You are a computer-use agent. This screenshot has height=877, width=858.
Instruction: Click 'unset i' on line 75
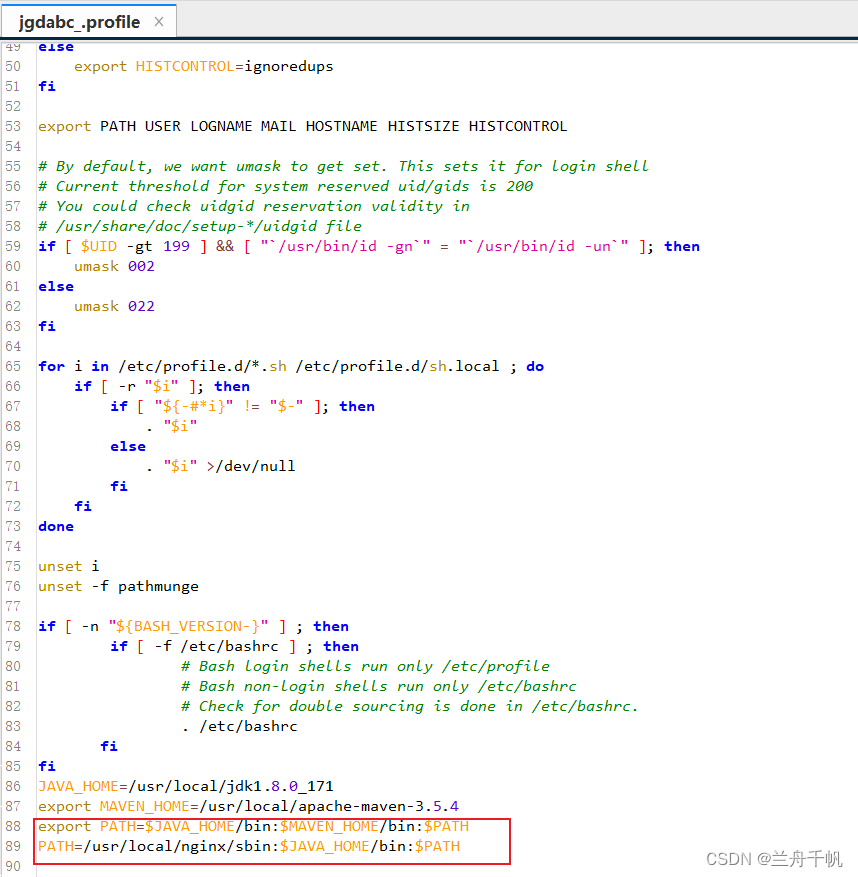pos(69,566)
